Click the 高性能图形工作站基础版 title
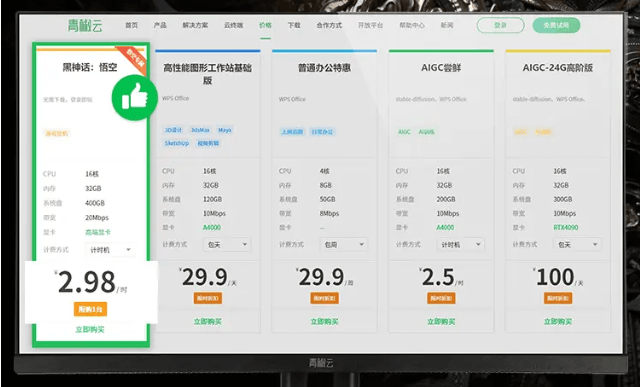The height and width of the screenshot is (387, 640). click(207, 73)
